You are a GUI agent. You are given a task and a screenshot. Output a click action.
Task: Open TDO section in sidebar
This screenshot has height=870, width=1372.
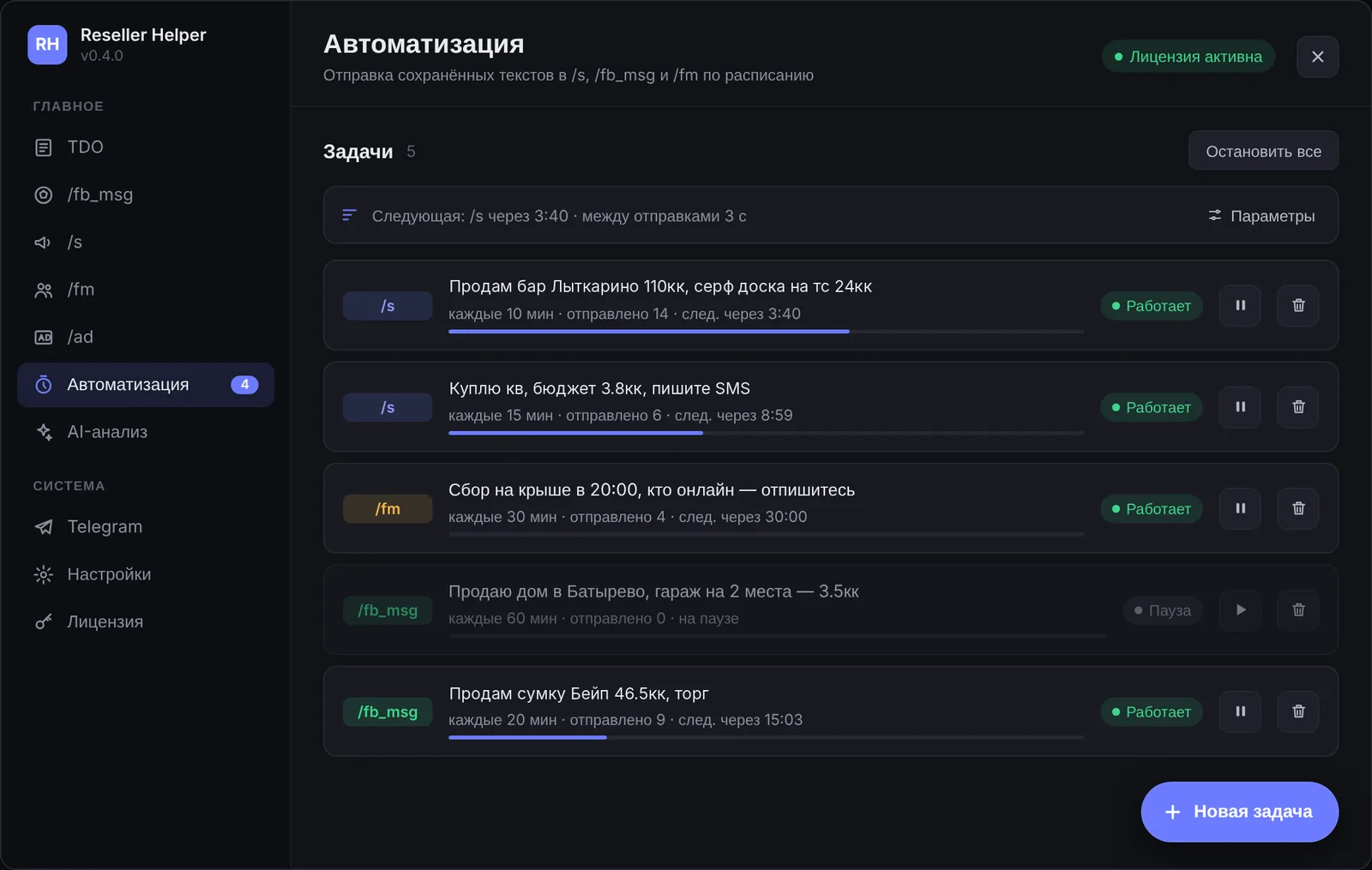pyautogui.click(x=146, y=147)
